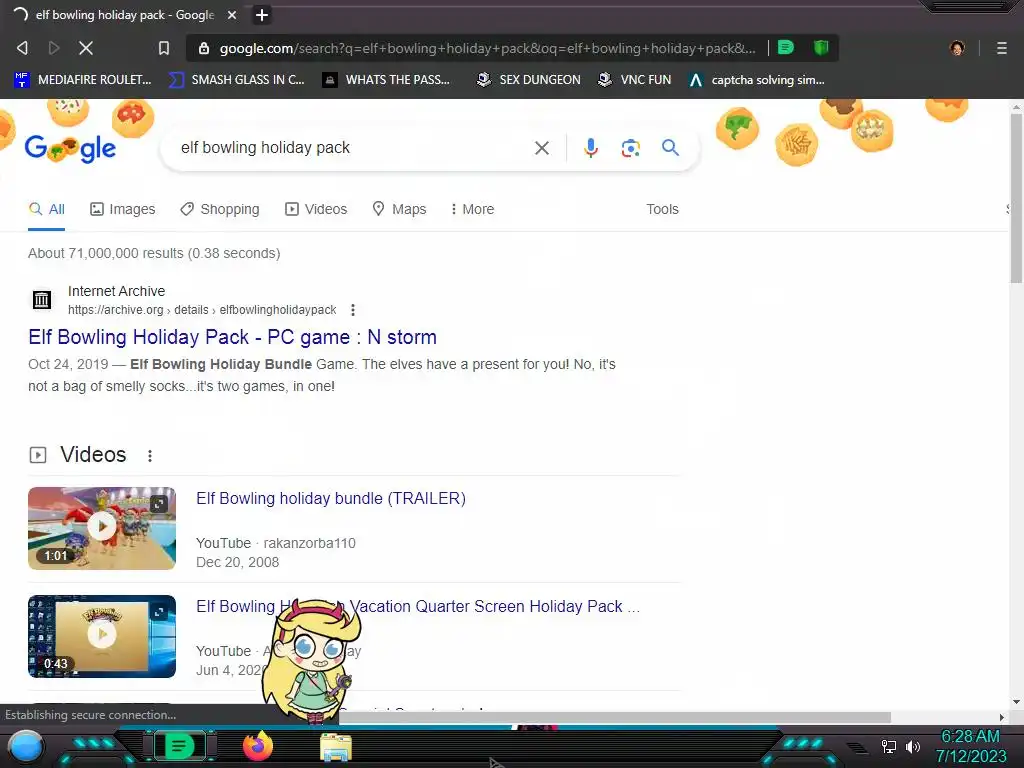
Task: Play the 0:43 video thumbnail
Action: tap(102, 636)
